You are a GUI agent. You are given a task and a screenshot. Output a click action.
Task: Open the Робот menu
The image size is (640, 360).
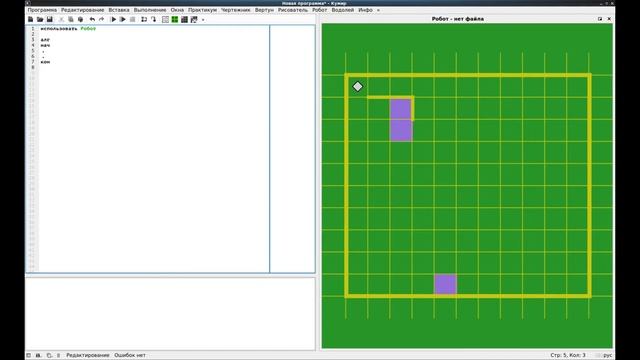coord(320,10)
